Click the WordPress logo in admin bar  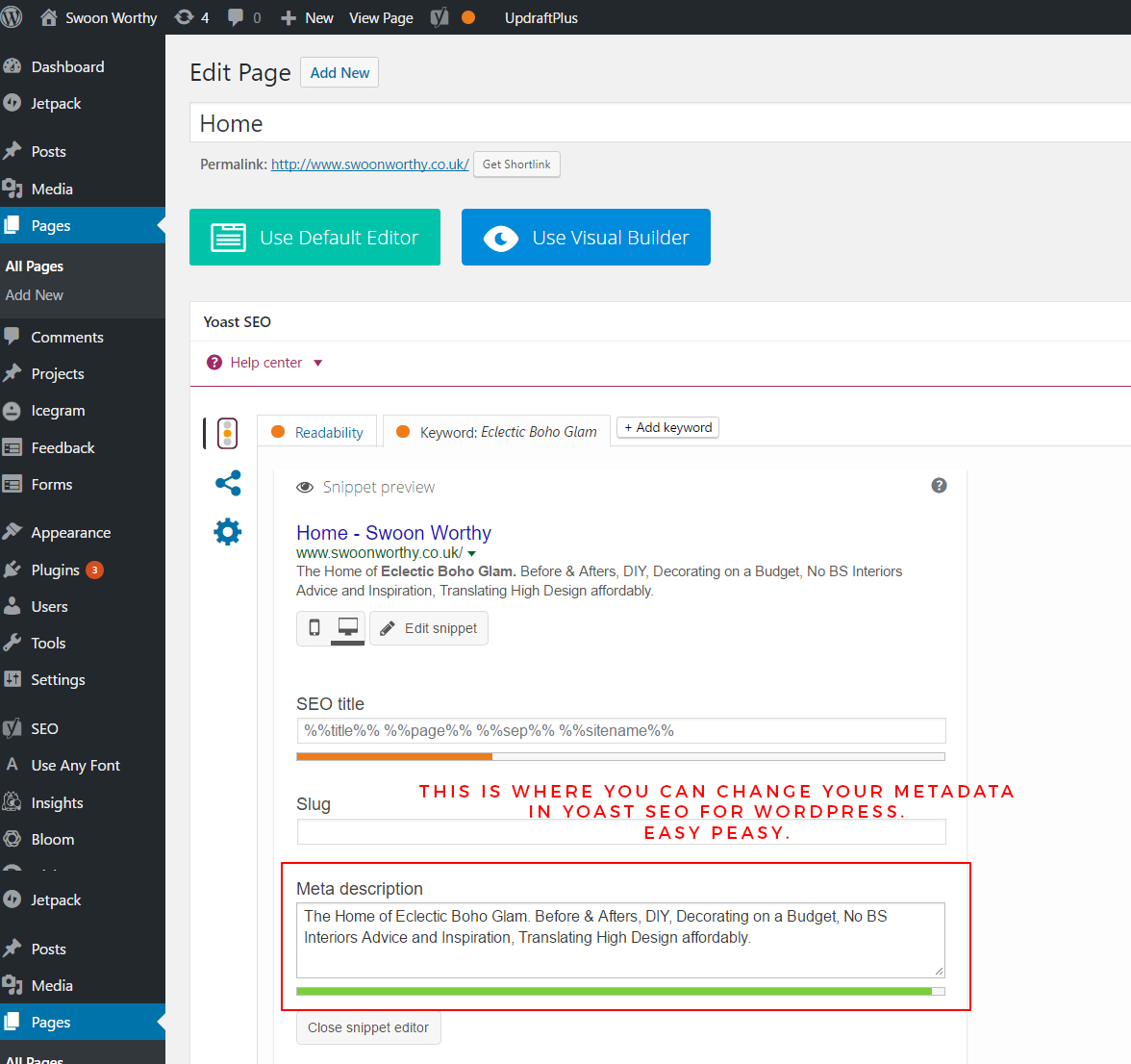13,17
